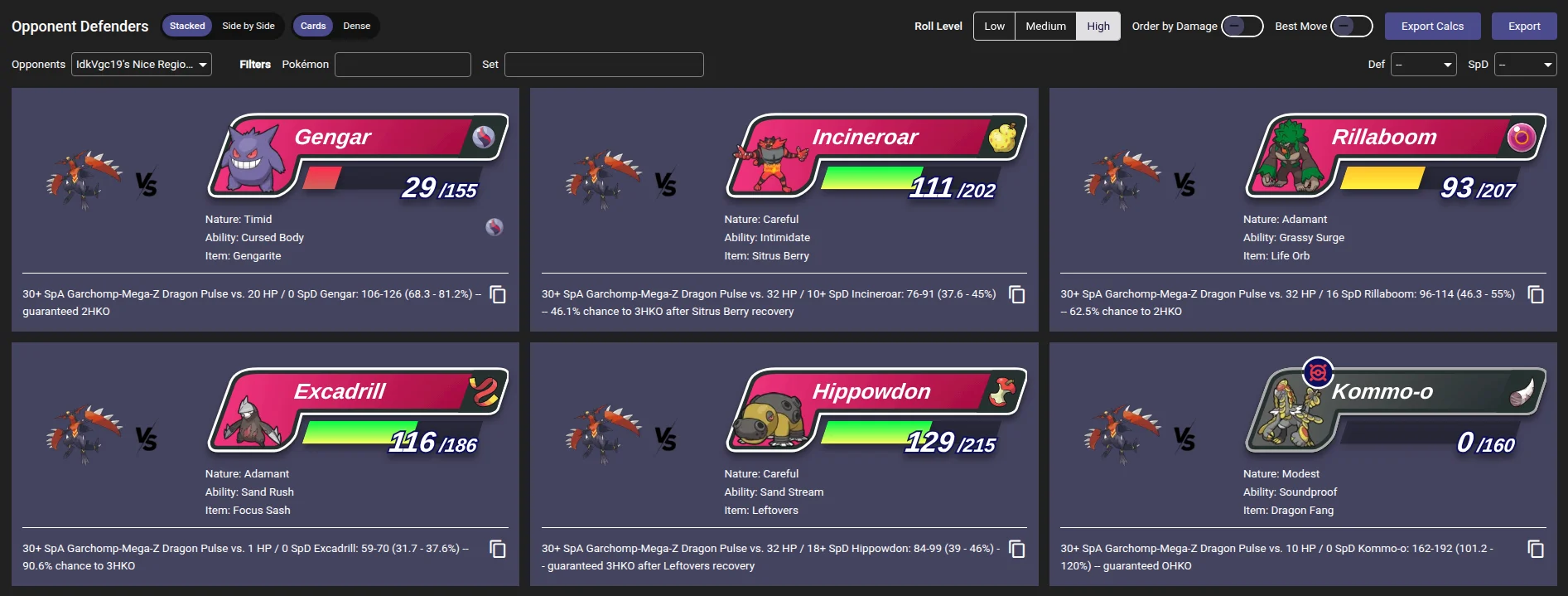The height and width of the screenshot is (596, 1568).
Task: Click the Garchomp attacker sprite in Gengar card
Action: (84, 179)
